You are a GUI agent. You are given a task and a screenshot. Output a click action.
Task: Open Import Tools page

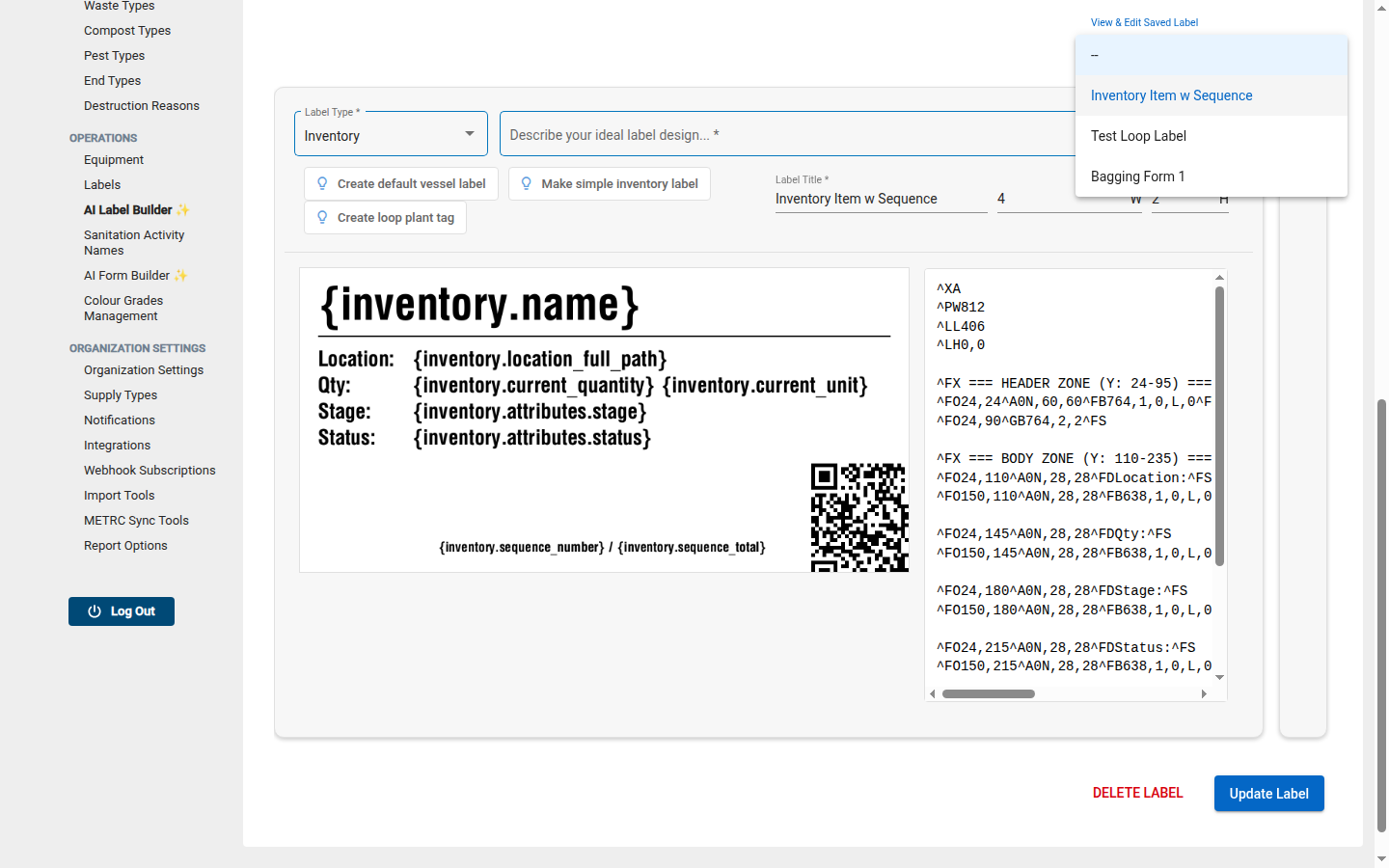click(119, 496)
